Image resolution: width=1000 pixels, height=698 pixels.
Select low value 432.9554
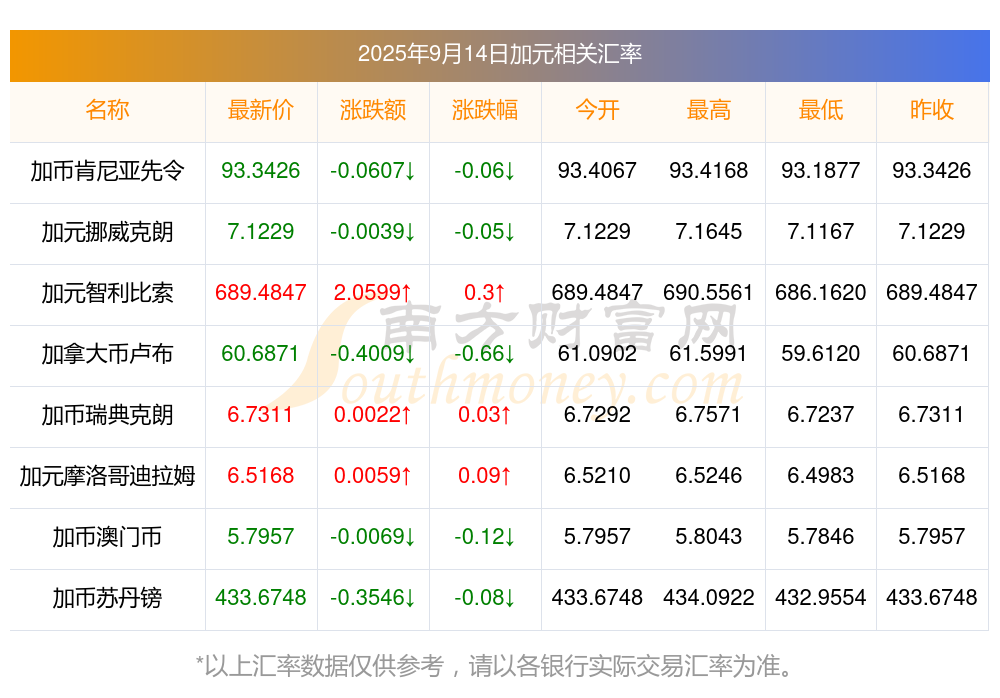tap(821, 598)
